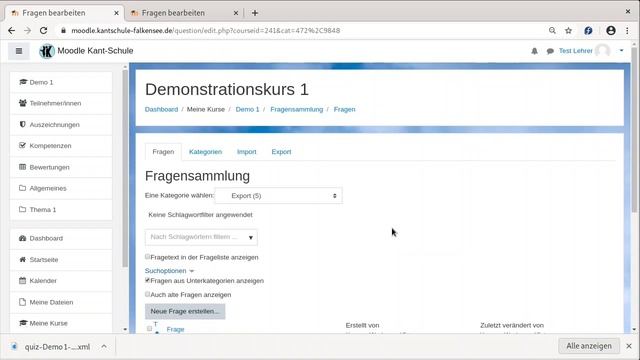Open Bewertungen in the sidebar

[61, 167]
